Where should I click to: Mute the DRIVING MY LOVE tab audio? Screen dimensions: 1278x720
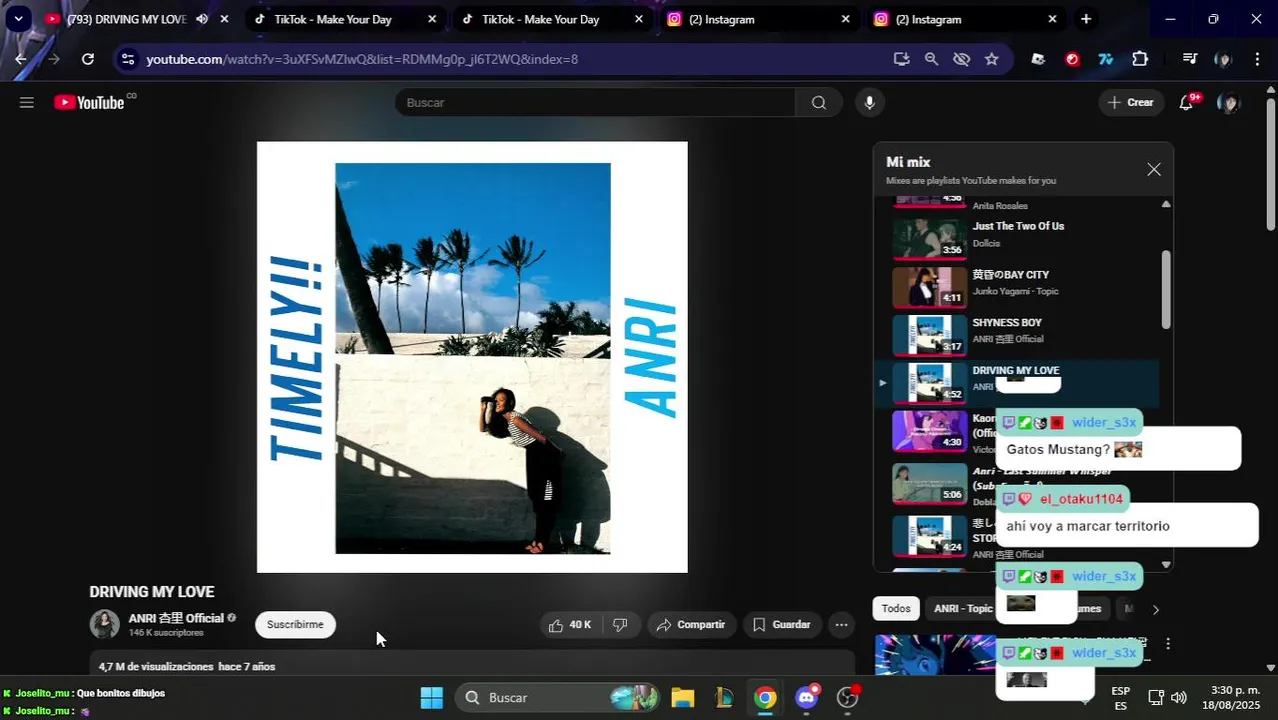[x=202, y=19]
